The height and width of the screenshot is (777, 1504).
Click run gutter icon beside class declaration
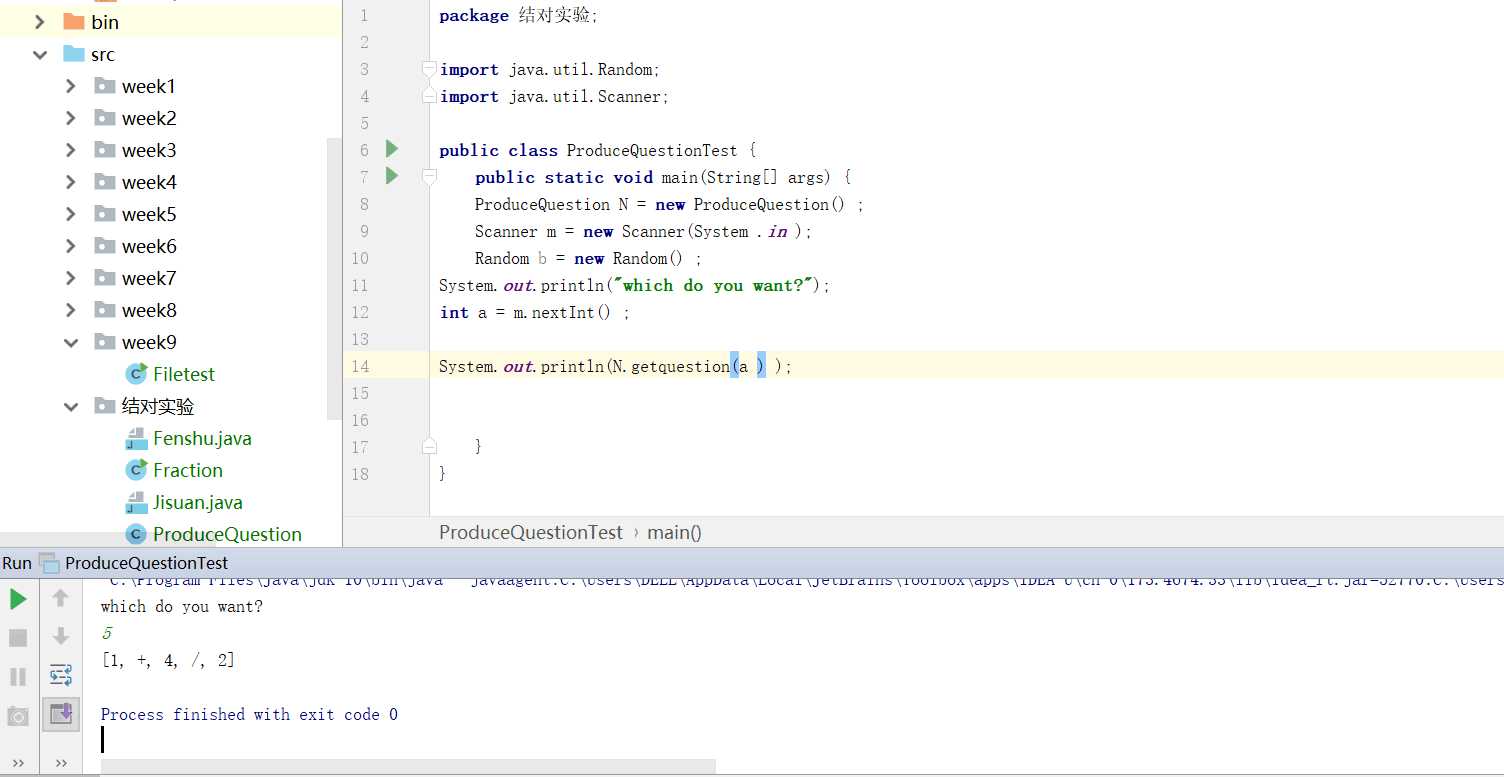392,149
